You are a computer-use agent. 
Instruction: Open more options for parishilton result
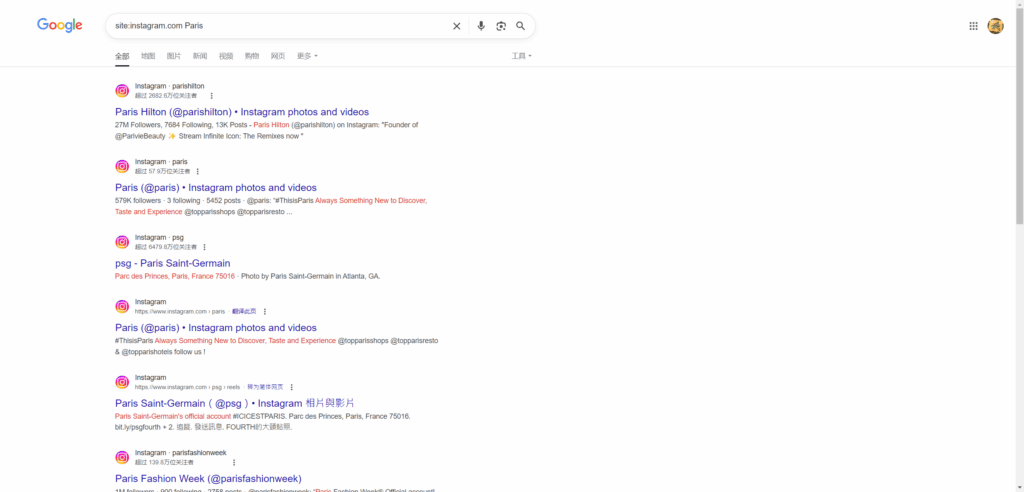[211, 96]
